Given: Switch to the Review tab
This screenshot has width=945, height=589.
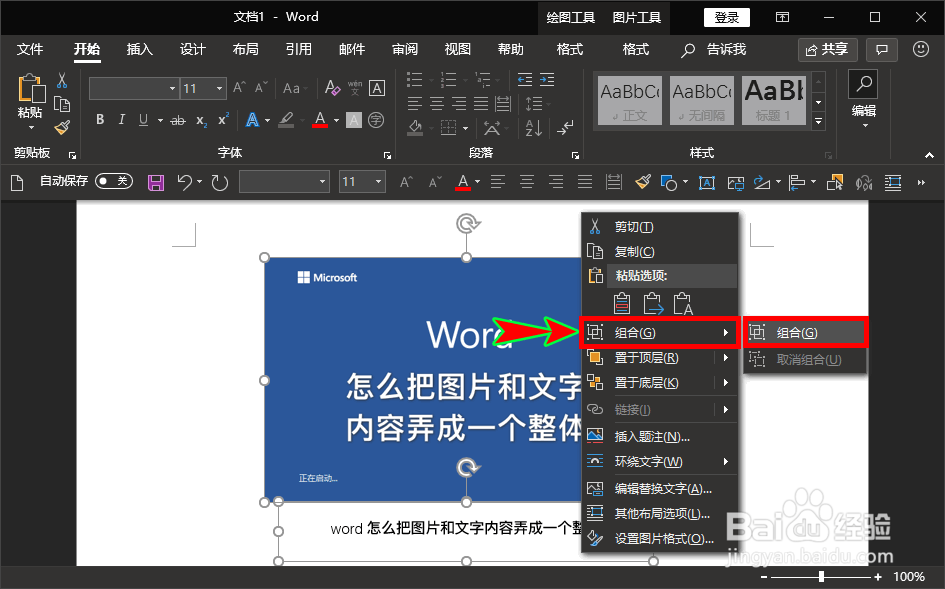Looking at the screenshot, I should click(x=404, y=49).
